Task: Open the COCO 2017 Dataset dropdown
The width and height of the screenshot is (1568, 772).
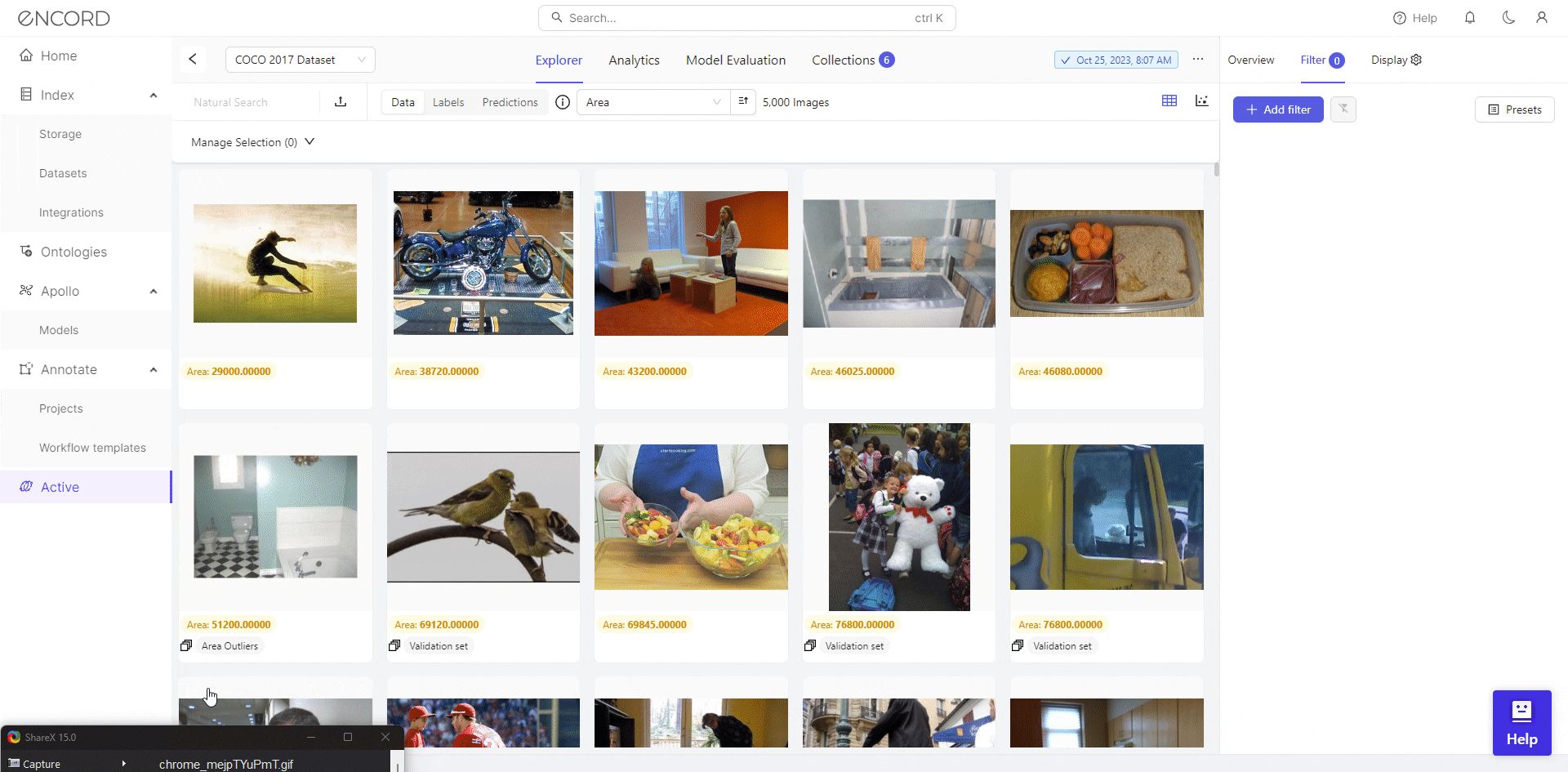Action: 300,59
